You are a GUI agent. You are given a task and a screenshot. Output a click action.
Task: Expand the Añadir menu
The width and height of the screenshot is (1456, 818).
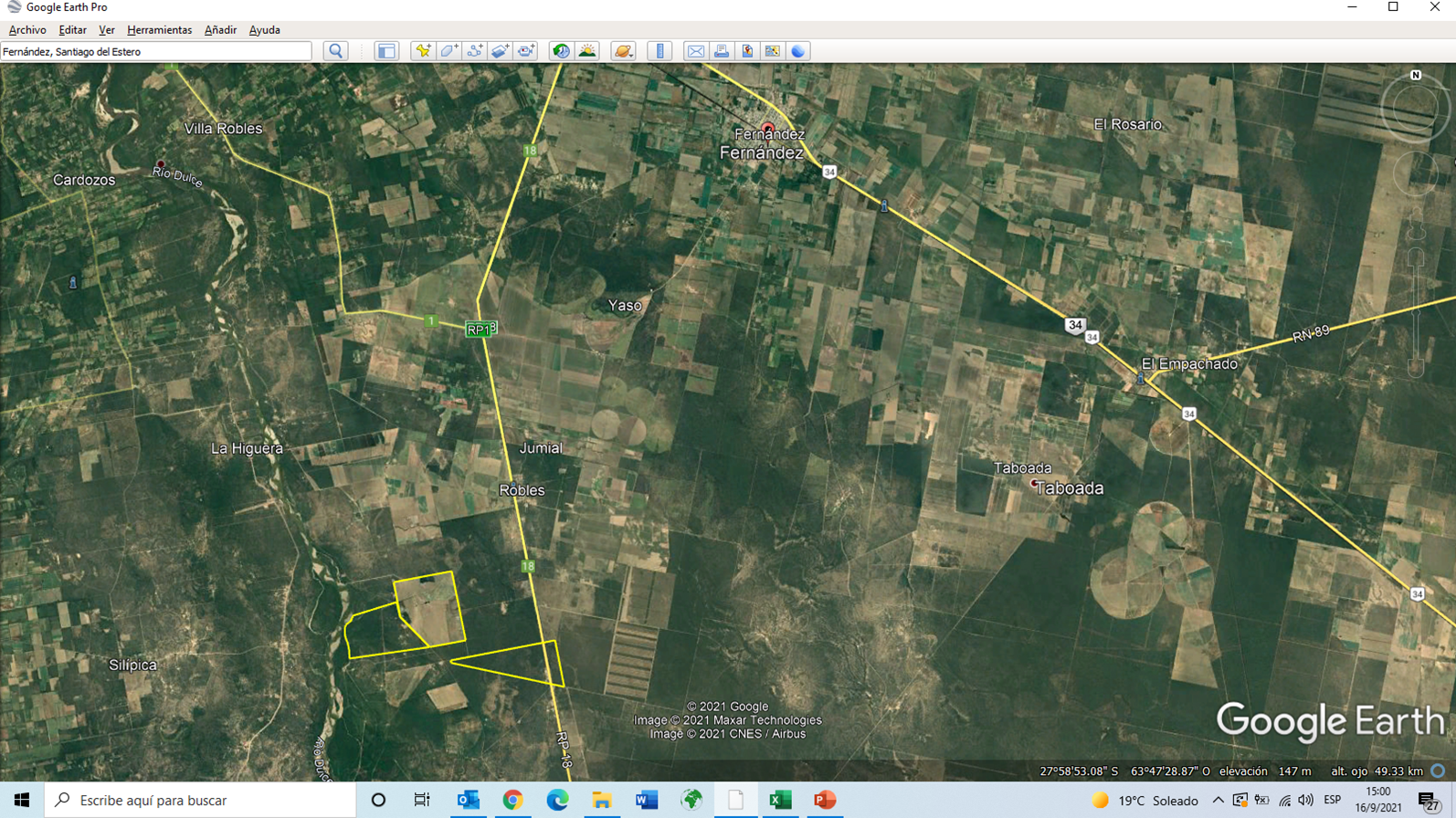tap(220, 30)
